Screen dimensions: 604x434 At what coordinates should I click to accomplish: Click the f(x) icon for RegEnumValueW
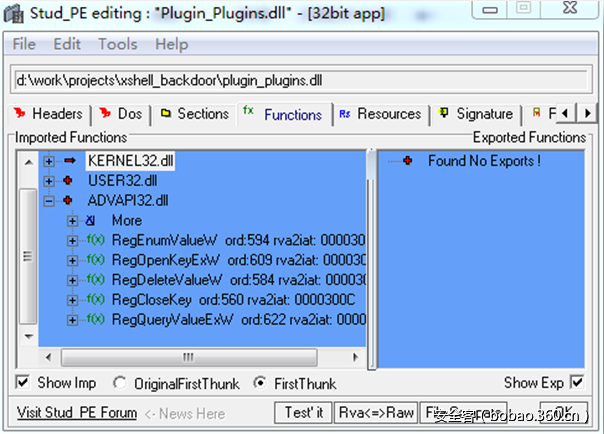tap(95, 240)
